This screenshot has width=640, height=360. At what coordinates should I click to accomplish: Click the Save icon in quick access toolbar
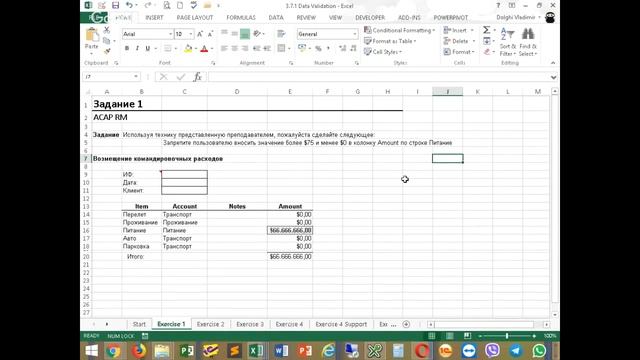[116, 5]
